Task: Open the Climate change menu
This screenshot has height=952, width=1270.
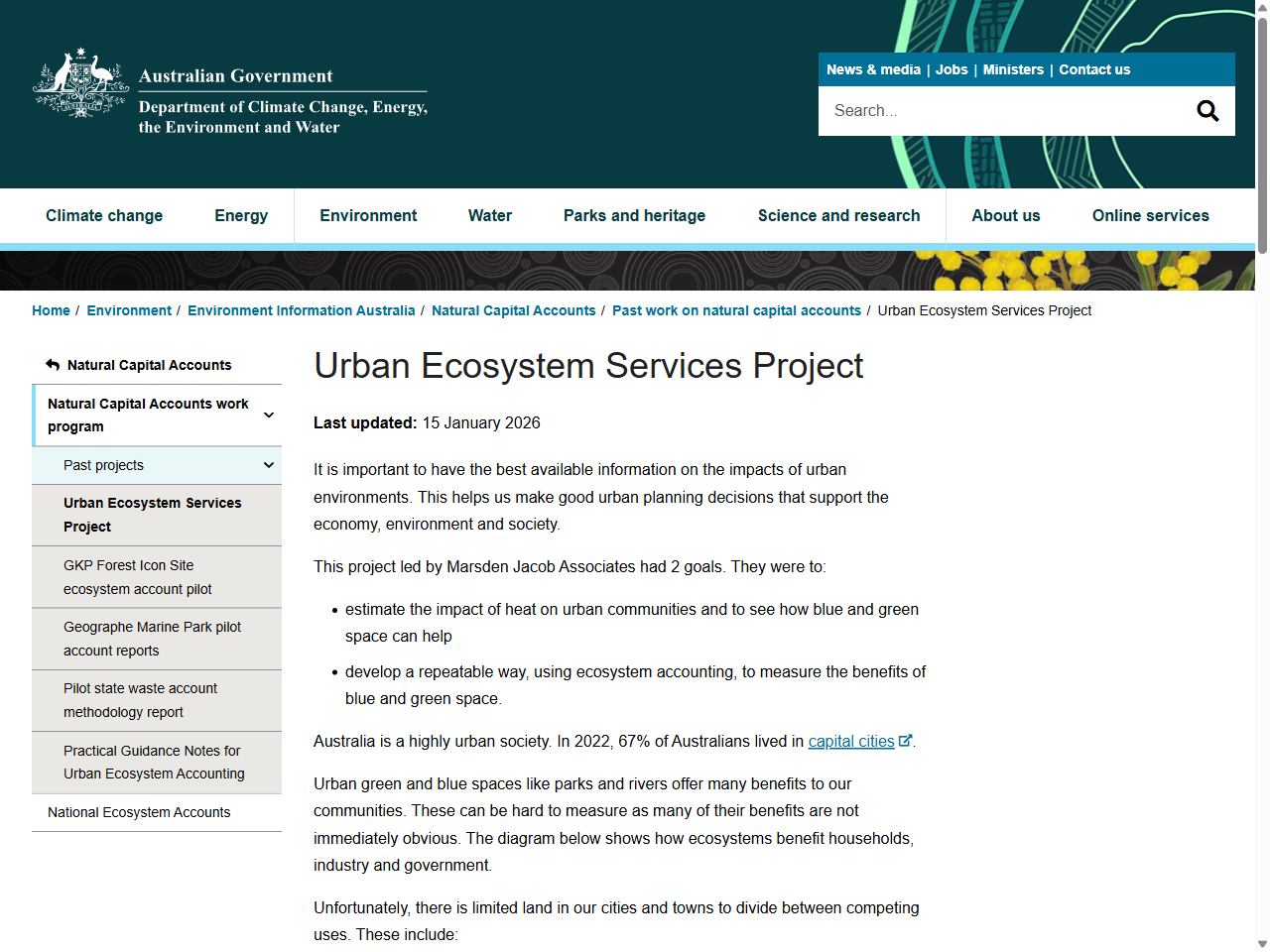Action: [x=104, y=215]
